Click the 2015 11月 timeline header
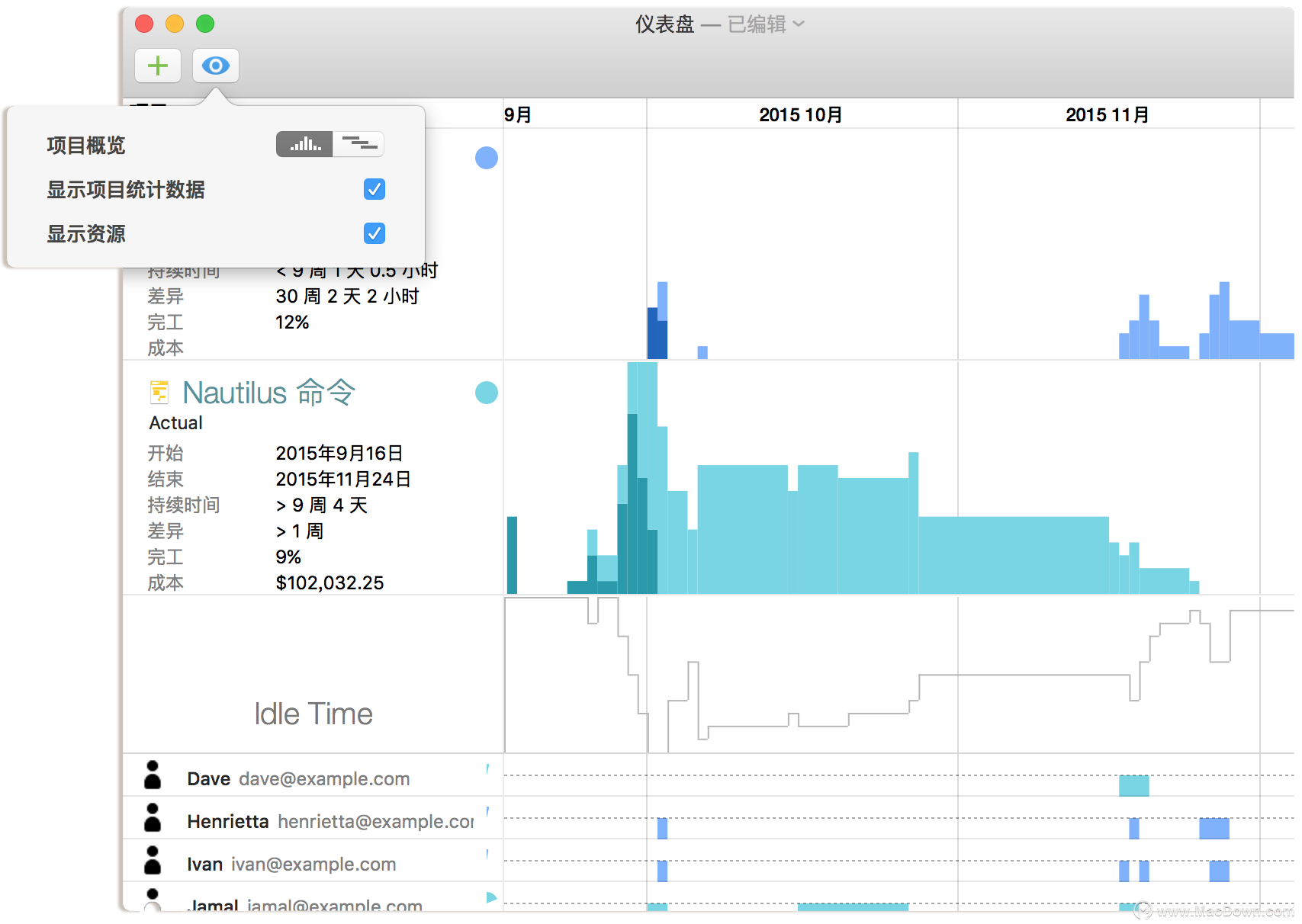The image size is (1302, 924). pos(1108,115)
